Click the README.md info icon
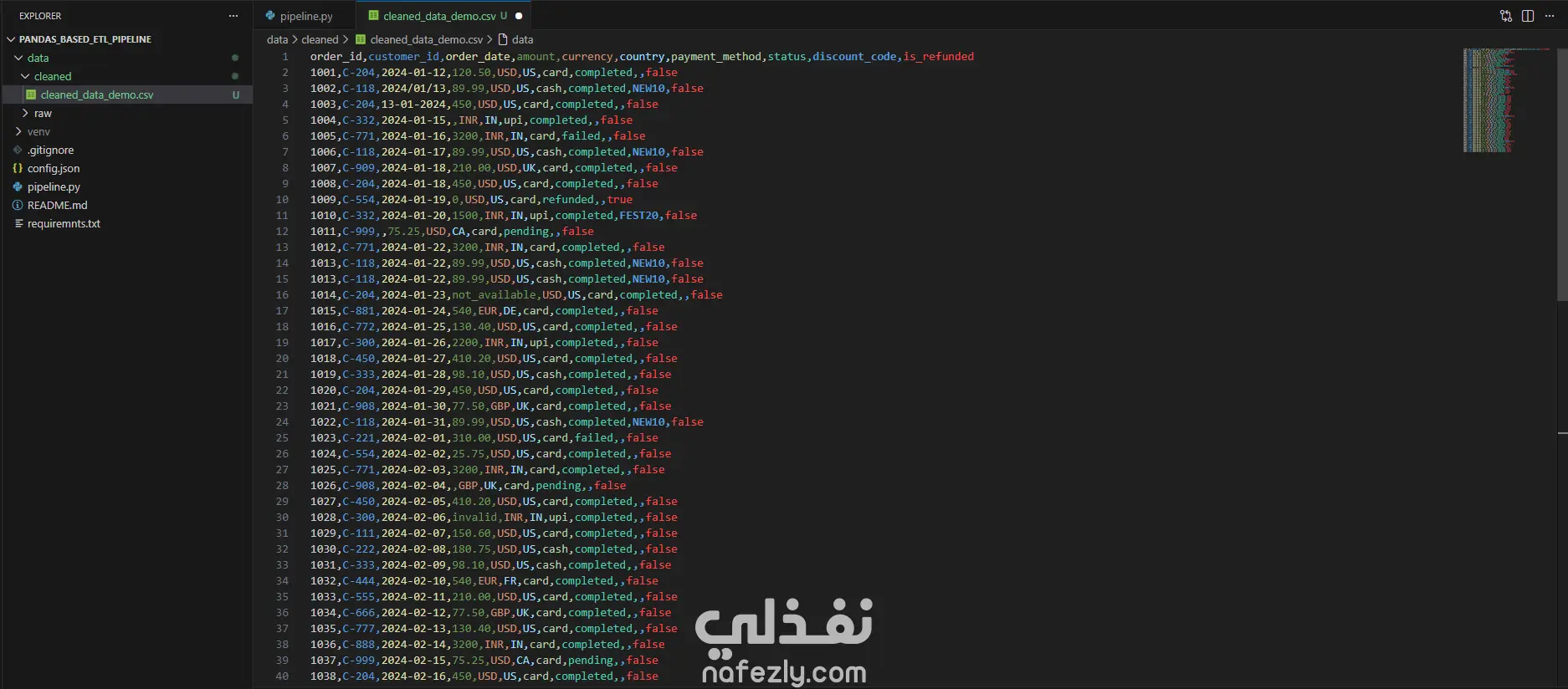The image size is (1568, 689). click(18, 205)
